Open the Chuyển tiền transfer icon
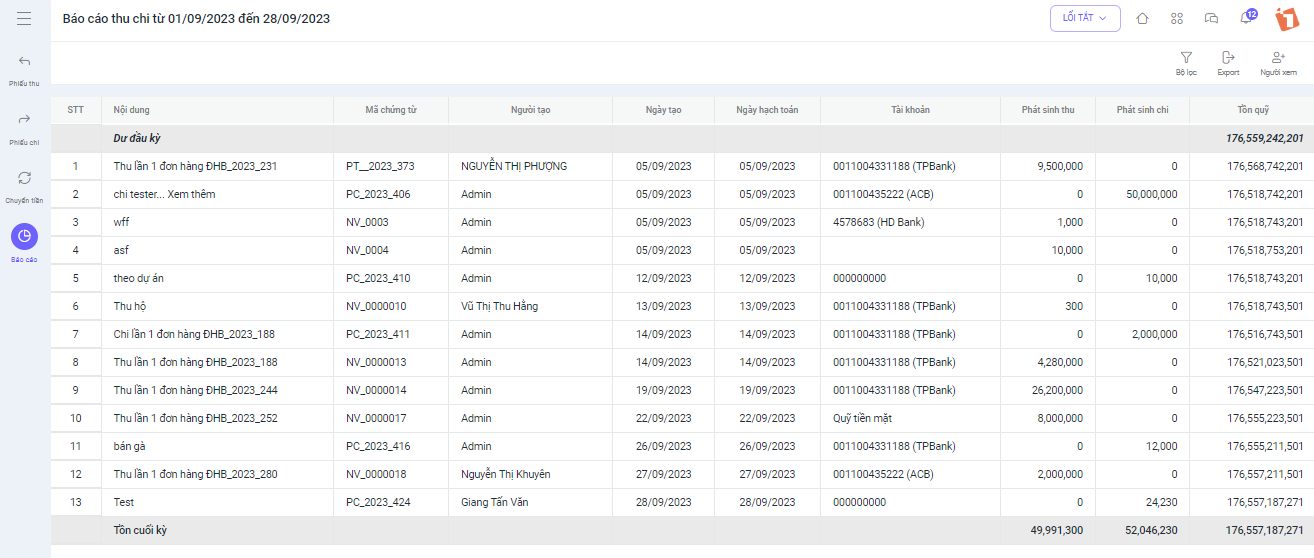The width and height of the screenshot is (1314, 558). pyautogui.click(x=24, y=178)
